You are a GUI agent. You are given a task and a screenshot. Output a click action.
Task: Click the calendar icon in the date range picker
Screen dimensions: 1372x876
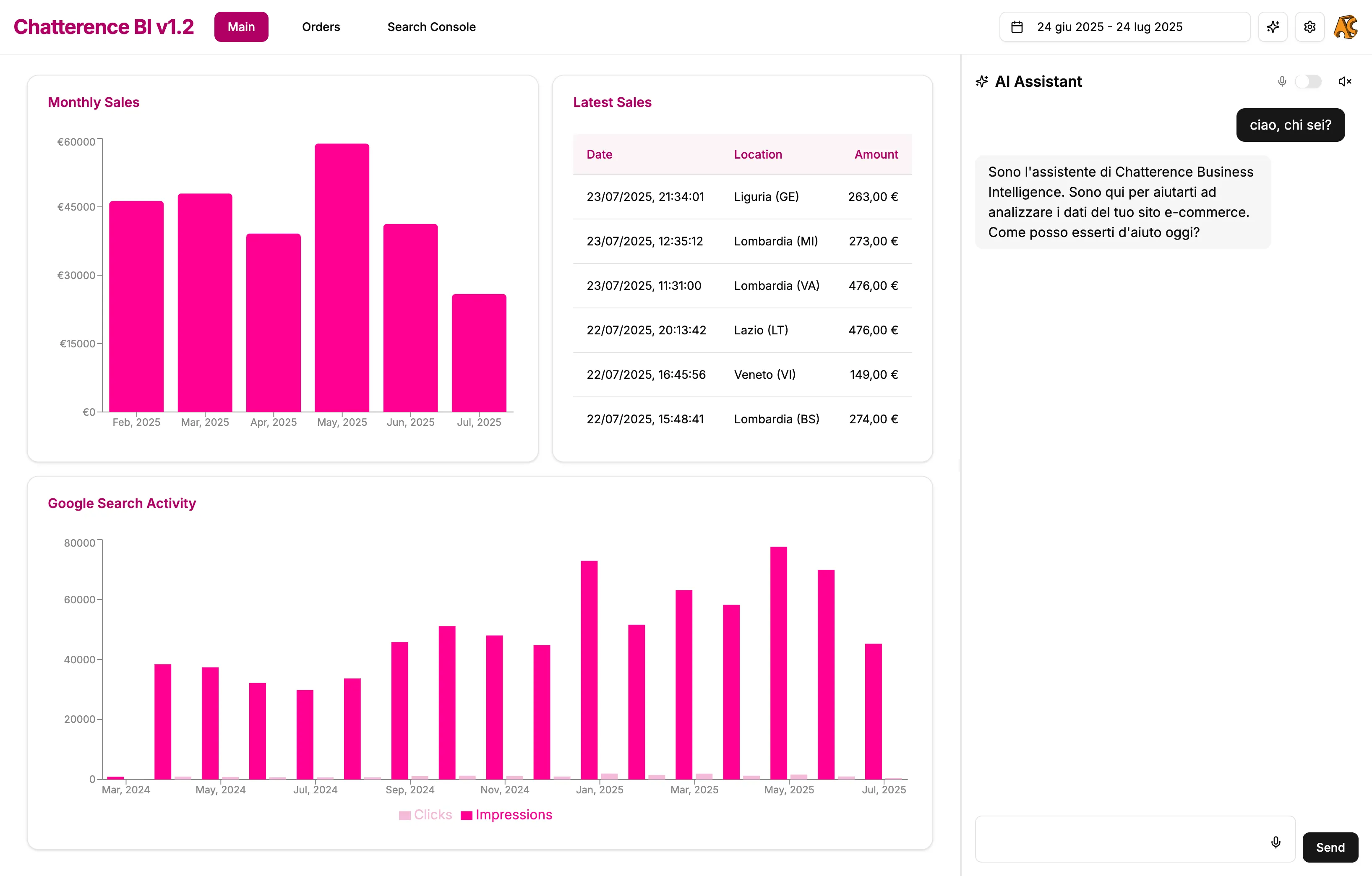click(x=1017, y=27)
